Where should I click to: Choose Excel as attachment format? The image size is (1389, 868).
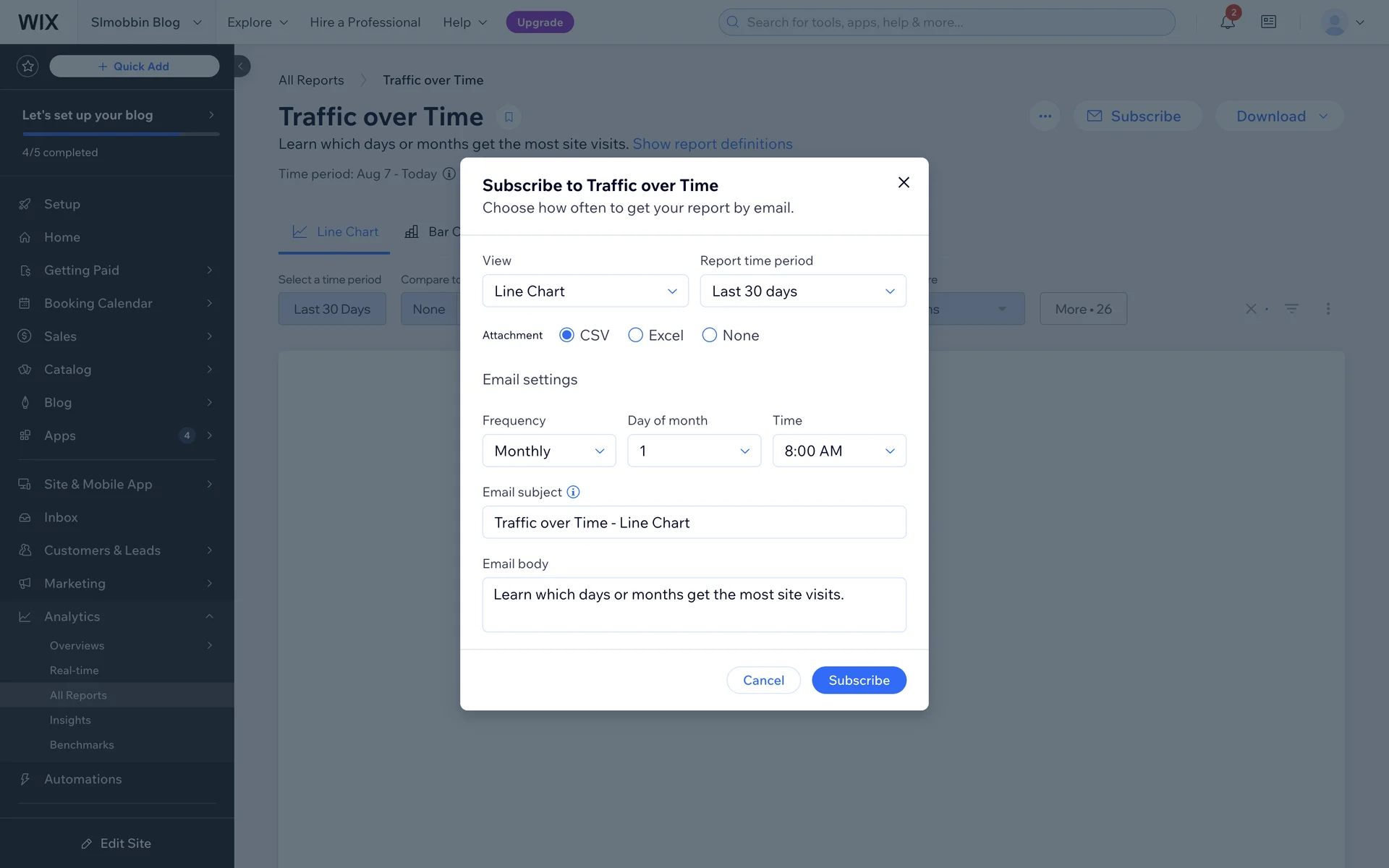(635, 335)
